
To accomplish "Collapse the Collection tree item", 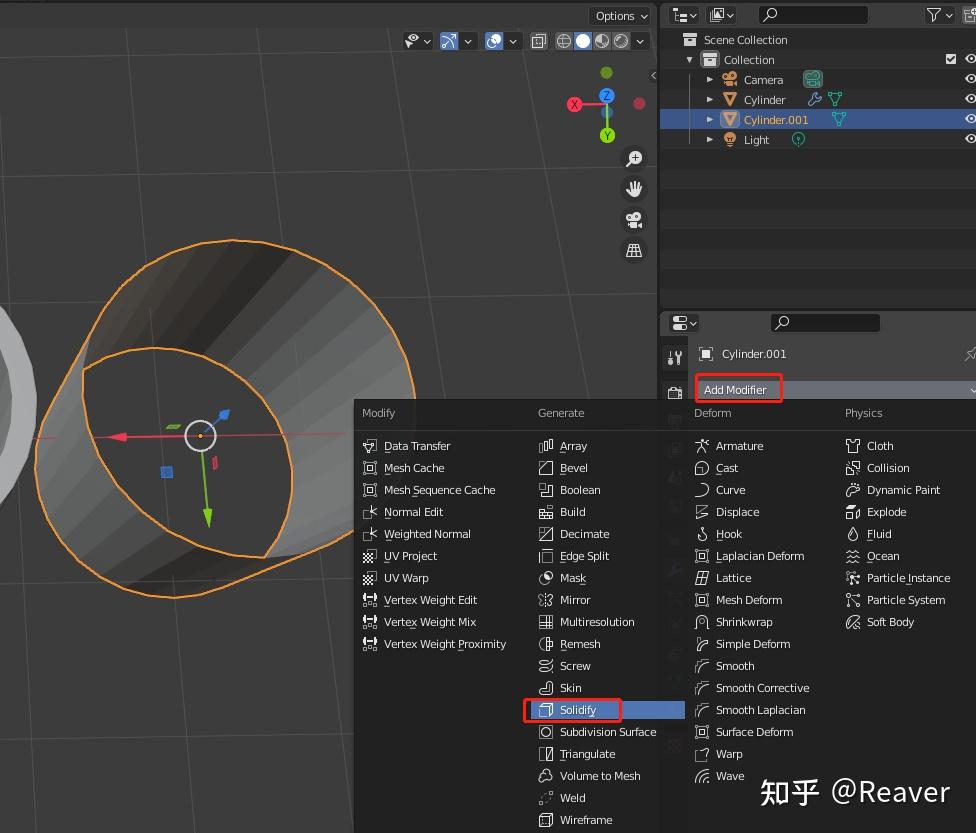I will coord(689,59).
